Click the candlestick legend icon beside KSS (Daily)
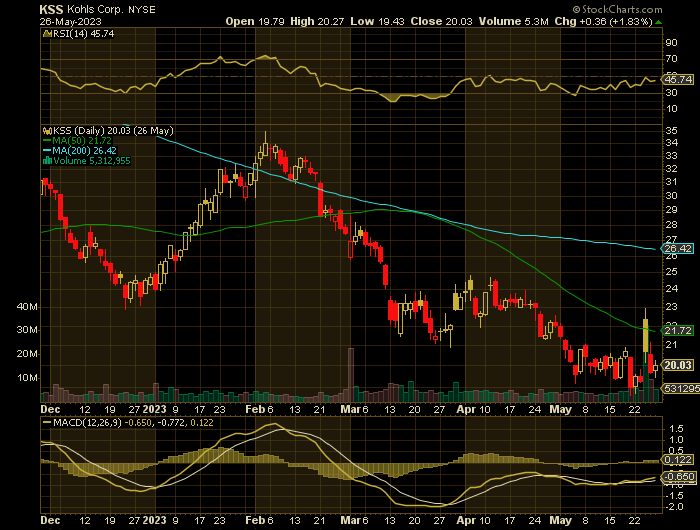The height and width of the screenshot is (530, 700). coord(47,131)
